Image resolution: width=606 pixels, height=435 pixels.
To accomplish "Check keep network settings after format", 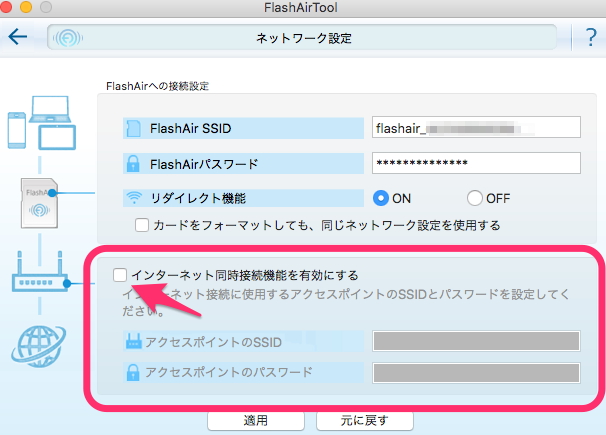I will pyautogui.click(x=142, y=225).
